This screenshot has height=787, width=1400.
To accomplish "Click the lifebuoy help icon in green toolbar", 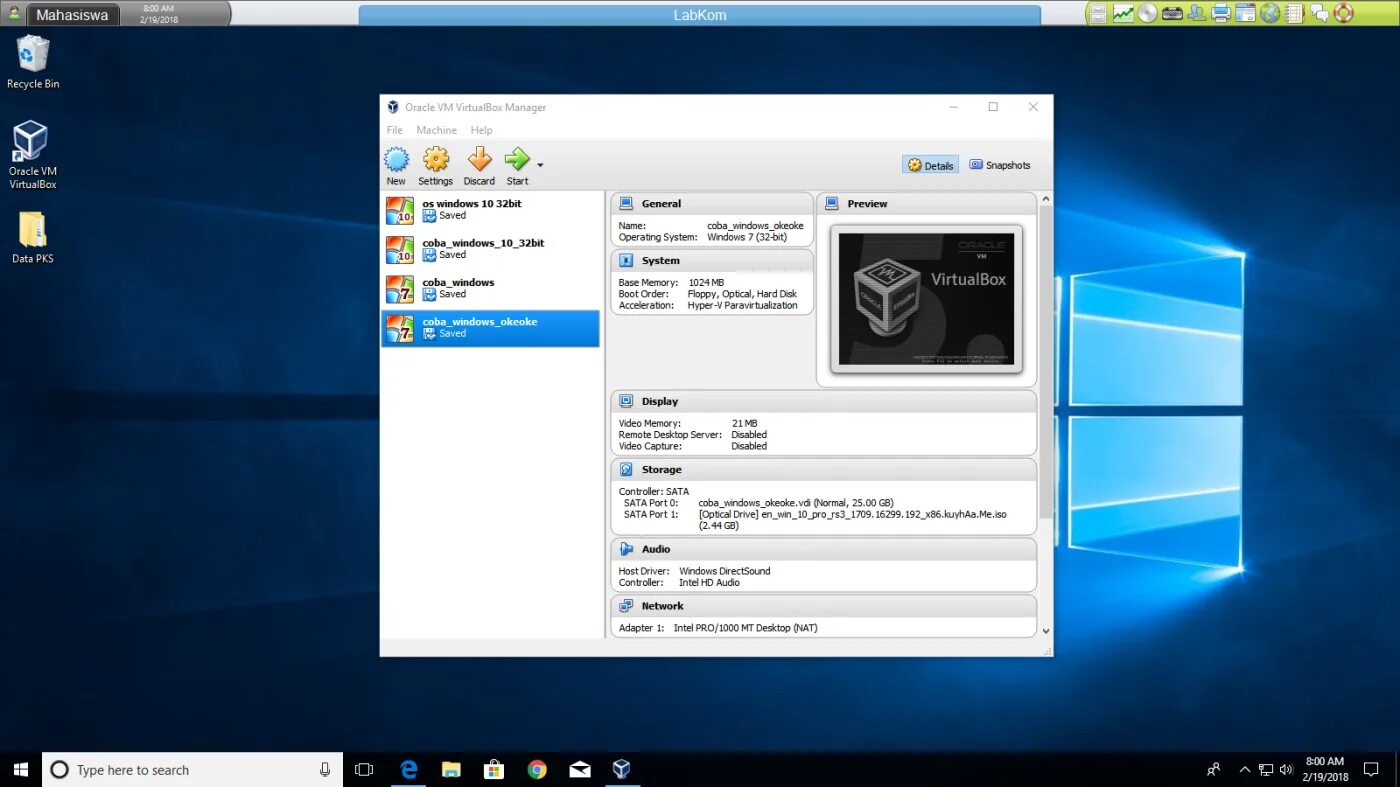I will 1344,14.
